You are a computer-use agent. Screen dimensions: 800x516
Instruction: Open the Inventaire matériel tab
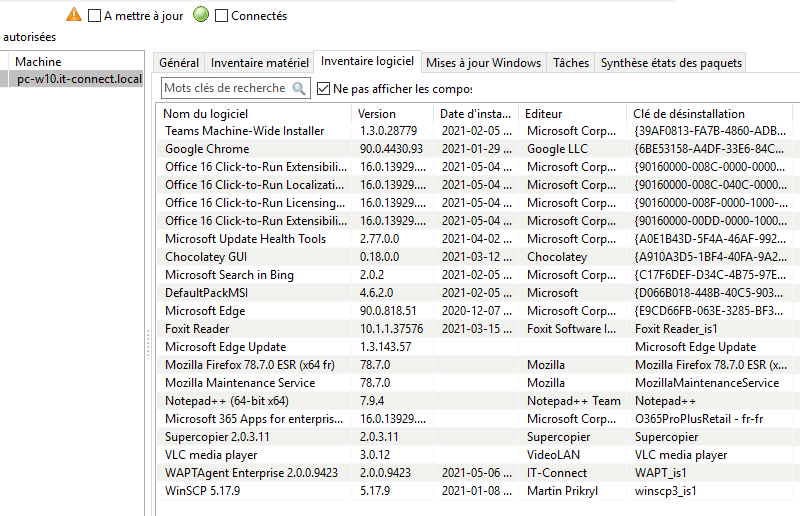[259, 63]
